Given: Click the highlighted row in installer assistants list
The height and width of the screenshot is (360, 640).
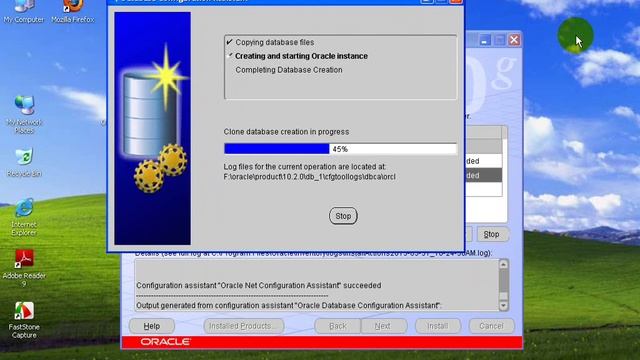Looking at the screenshot, I should (484, 175).
